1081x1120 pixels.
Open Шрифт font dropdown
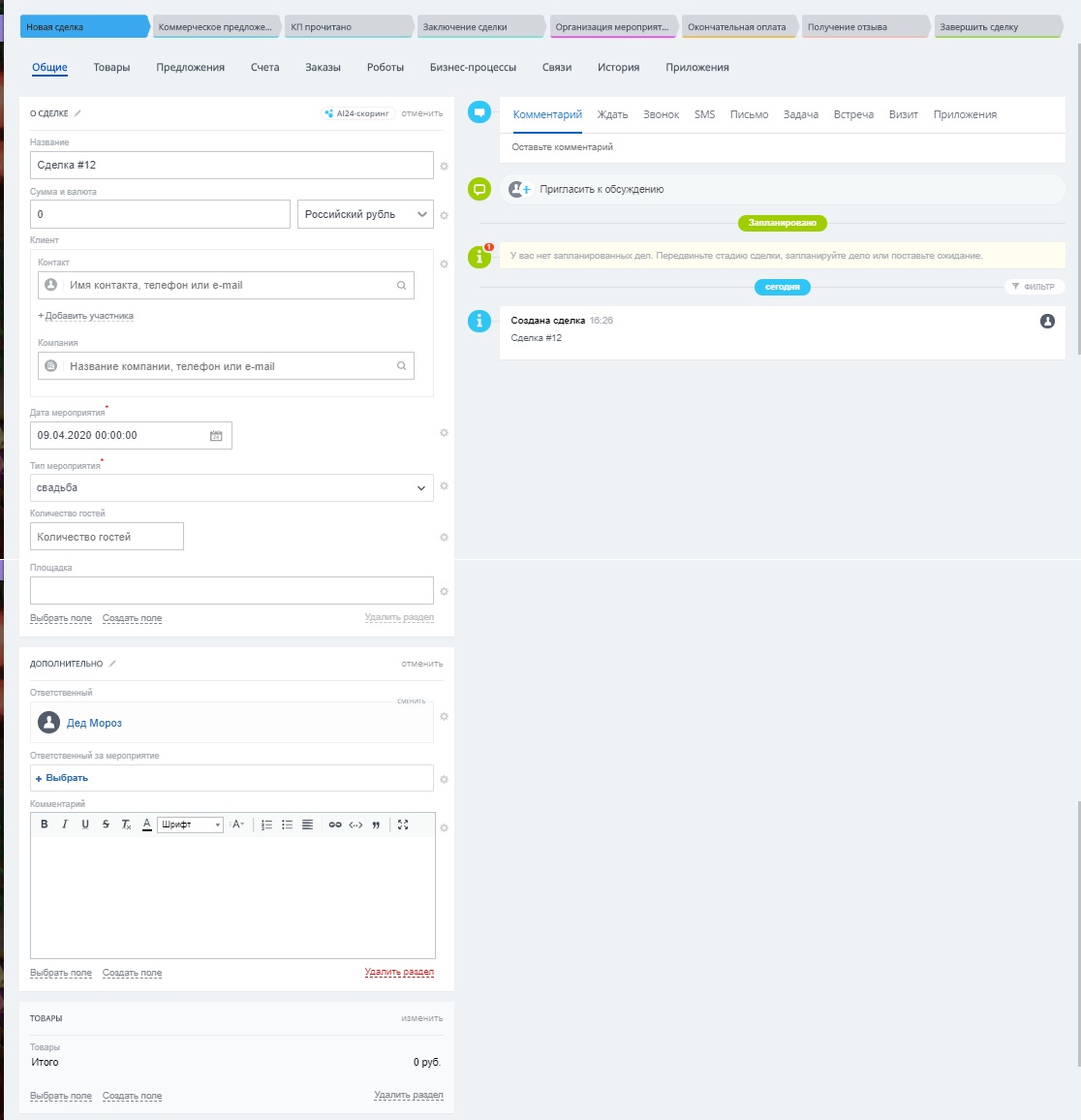[x=190, y=824]
